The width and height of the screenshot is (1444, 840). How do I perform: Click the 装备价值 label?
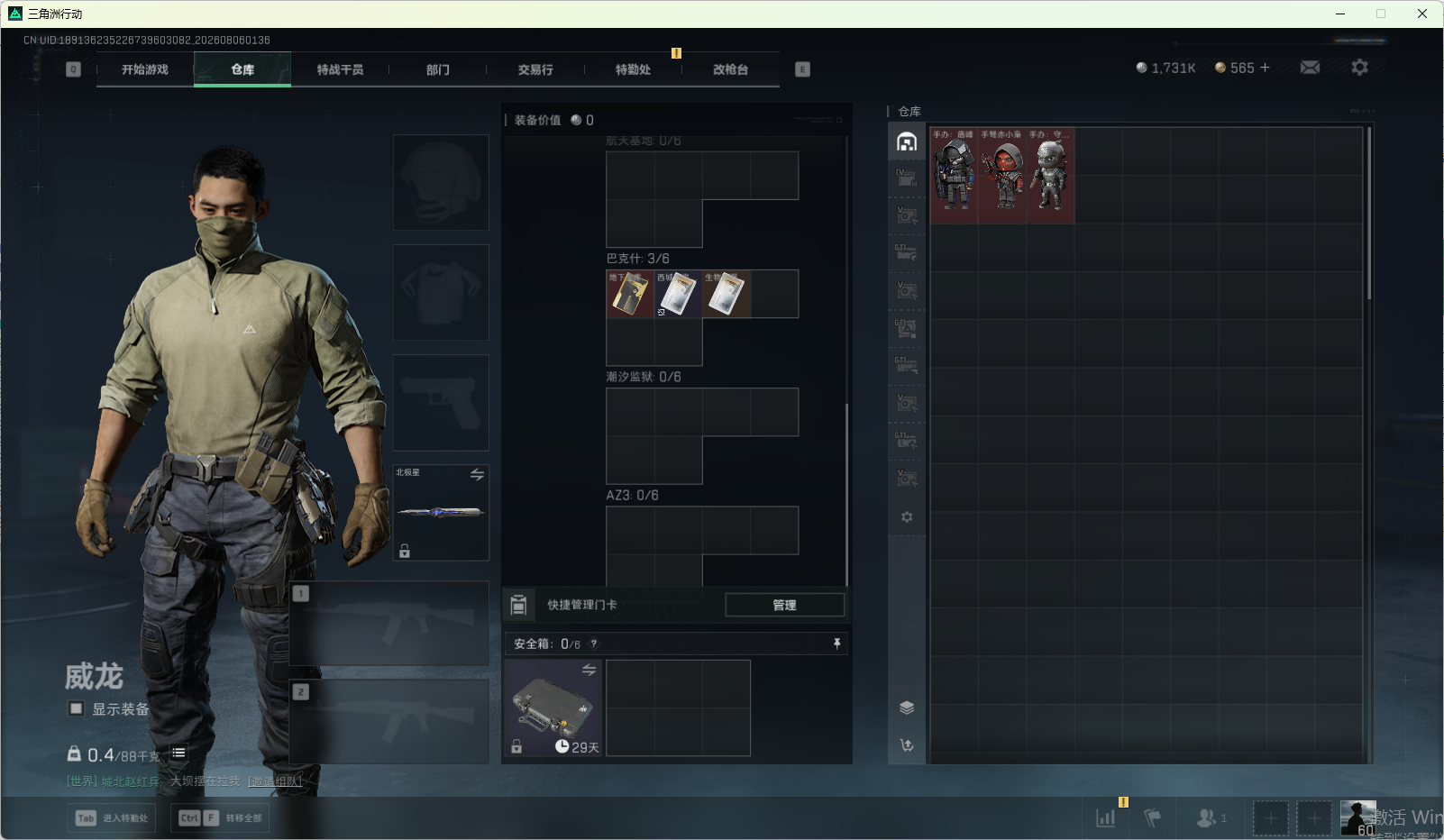(x=537, y=120)
